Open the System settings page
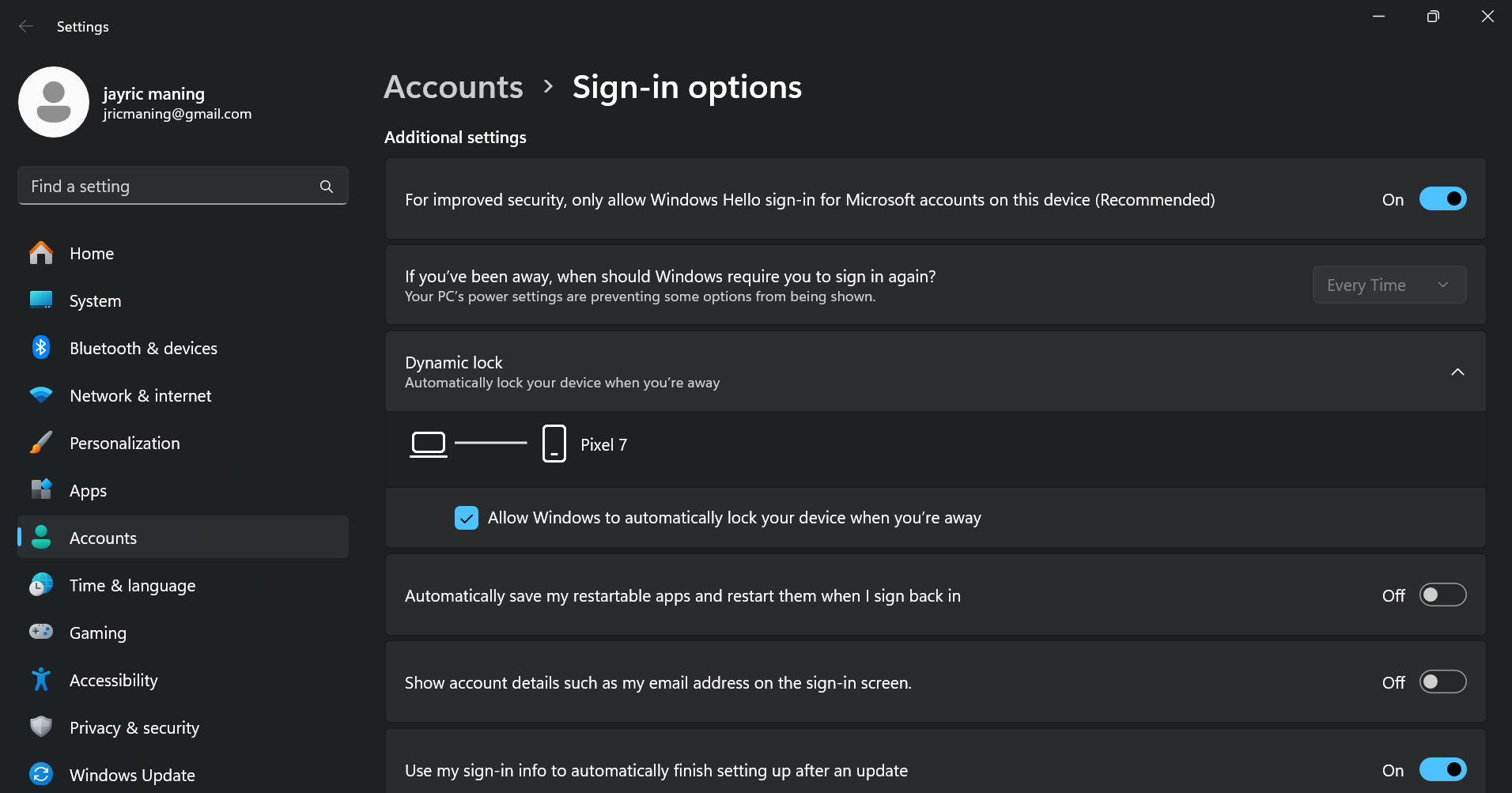The height and width of the screenshot is (793, 1512). coord(95,301)
